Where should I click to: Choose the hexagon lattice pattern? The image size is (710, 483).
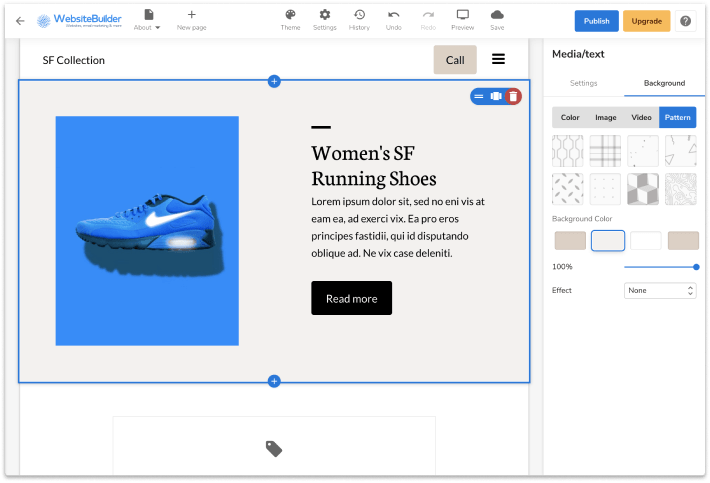(568, 151)
